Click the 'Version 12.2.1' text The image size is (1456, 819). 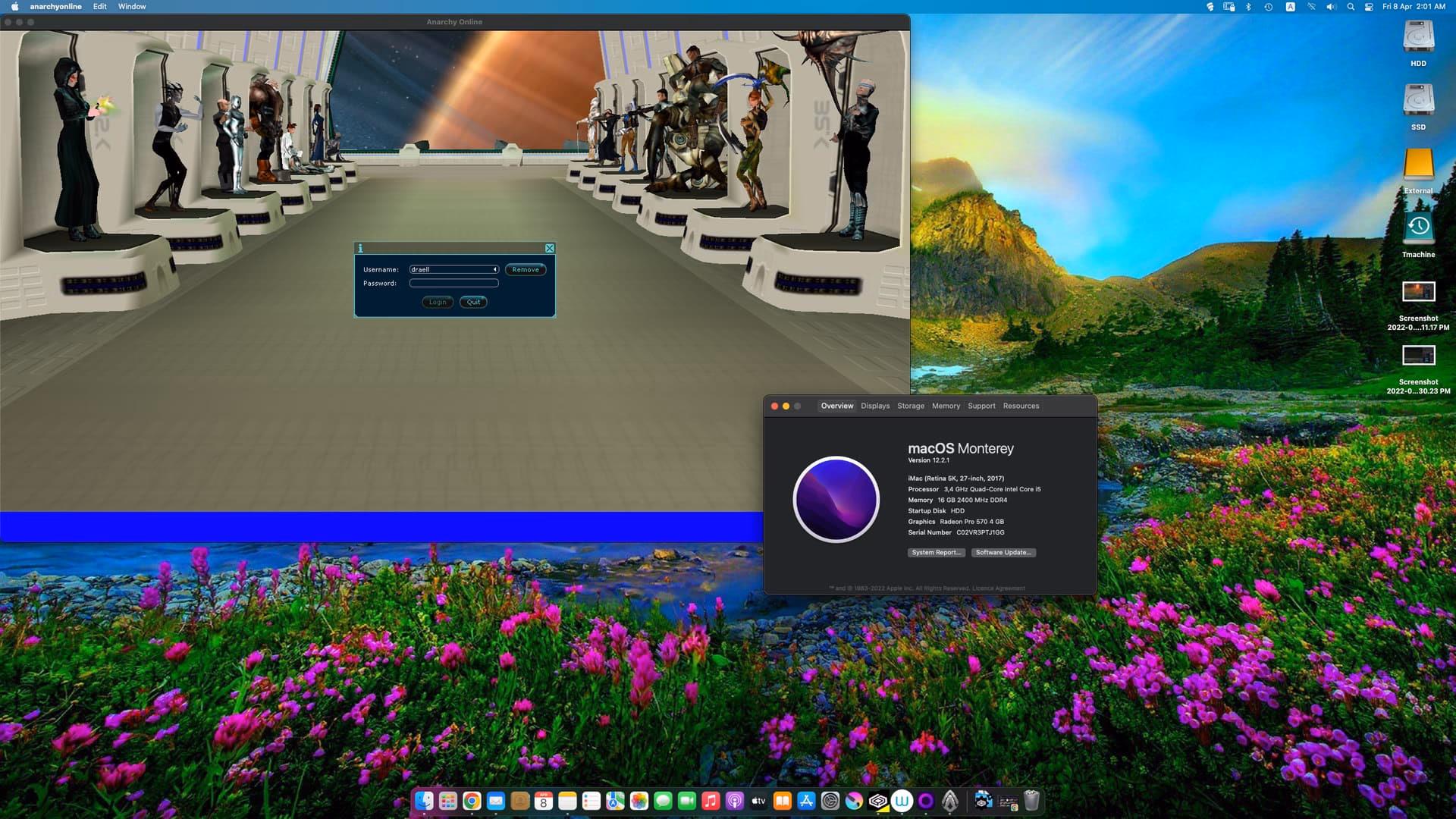pos(928,460)
